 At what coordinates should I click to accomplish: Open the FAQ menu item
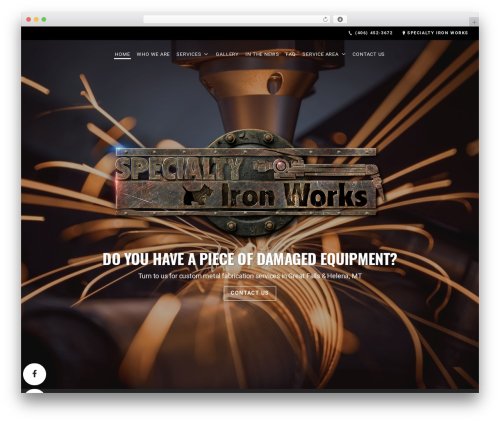(x=291, y=54)
